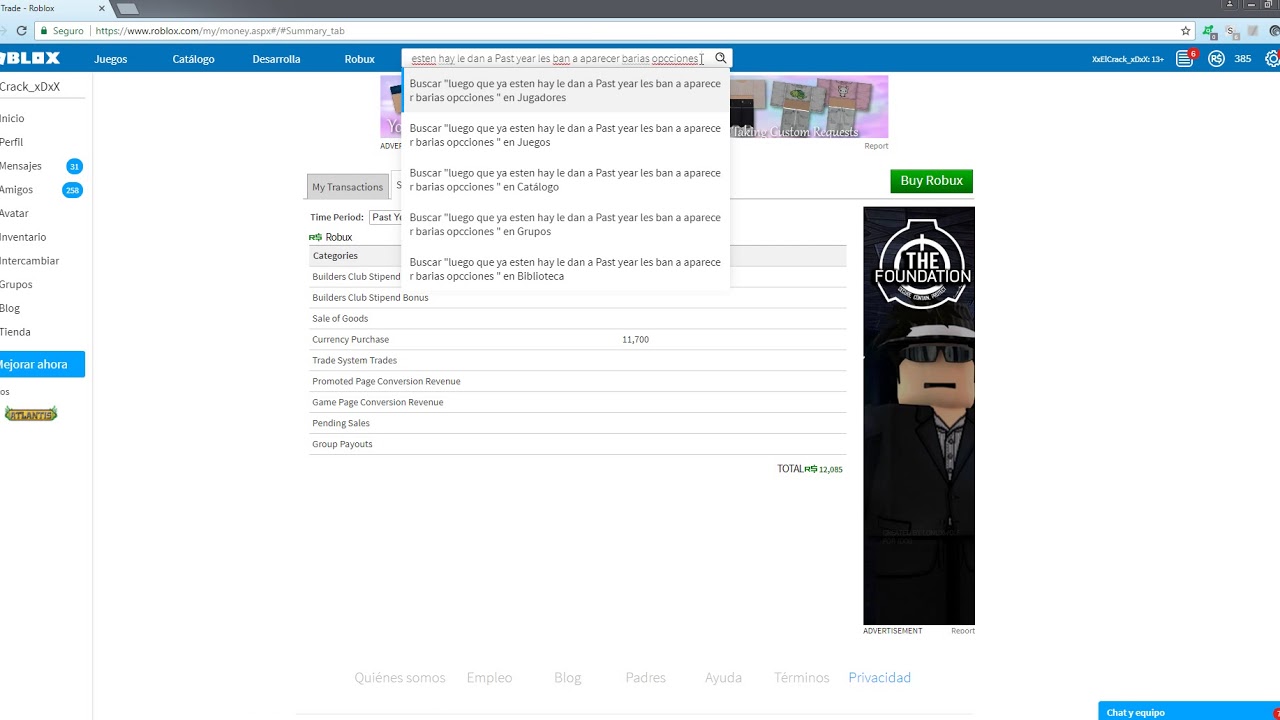Search the phrase in Grupos suggestion
The image size is (1280, 720).
565,224
